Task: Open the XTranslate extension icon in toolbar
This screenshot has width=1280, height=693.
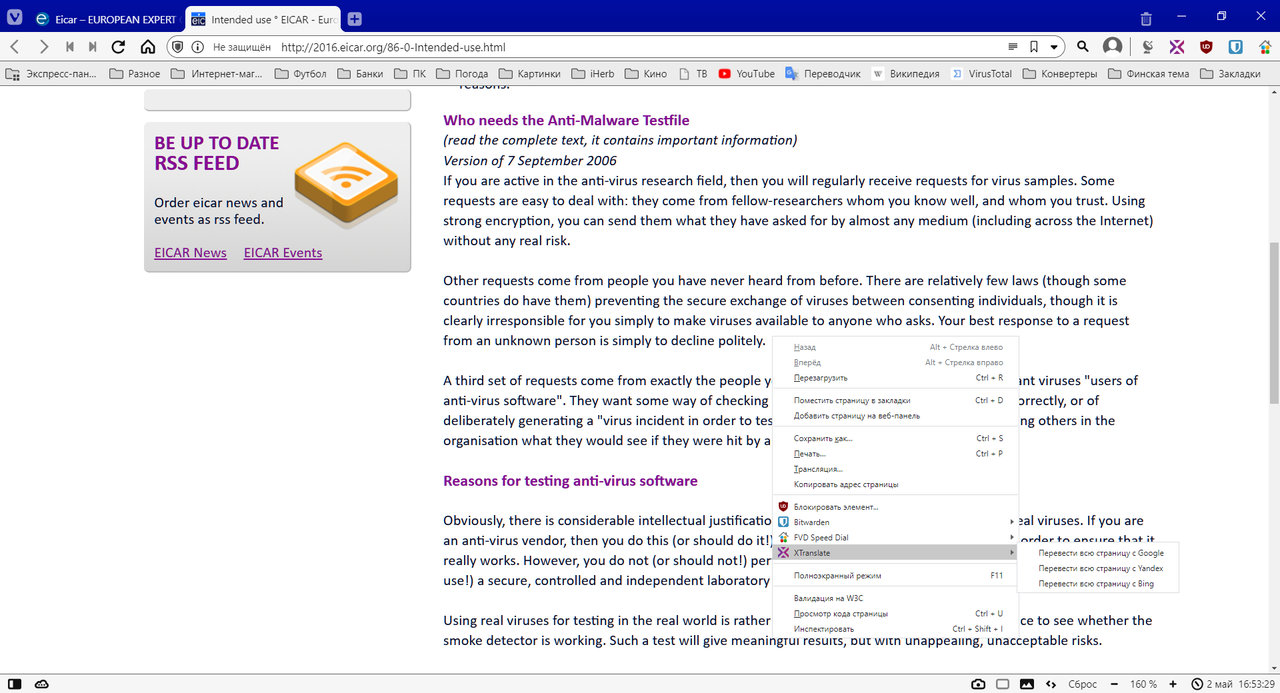Action: [1177, 47]
